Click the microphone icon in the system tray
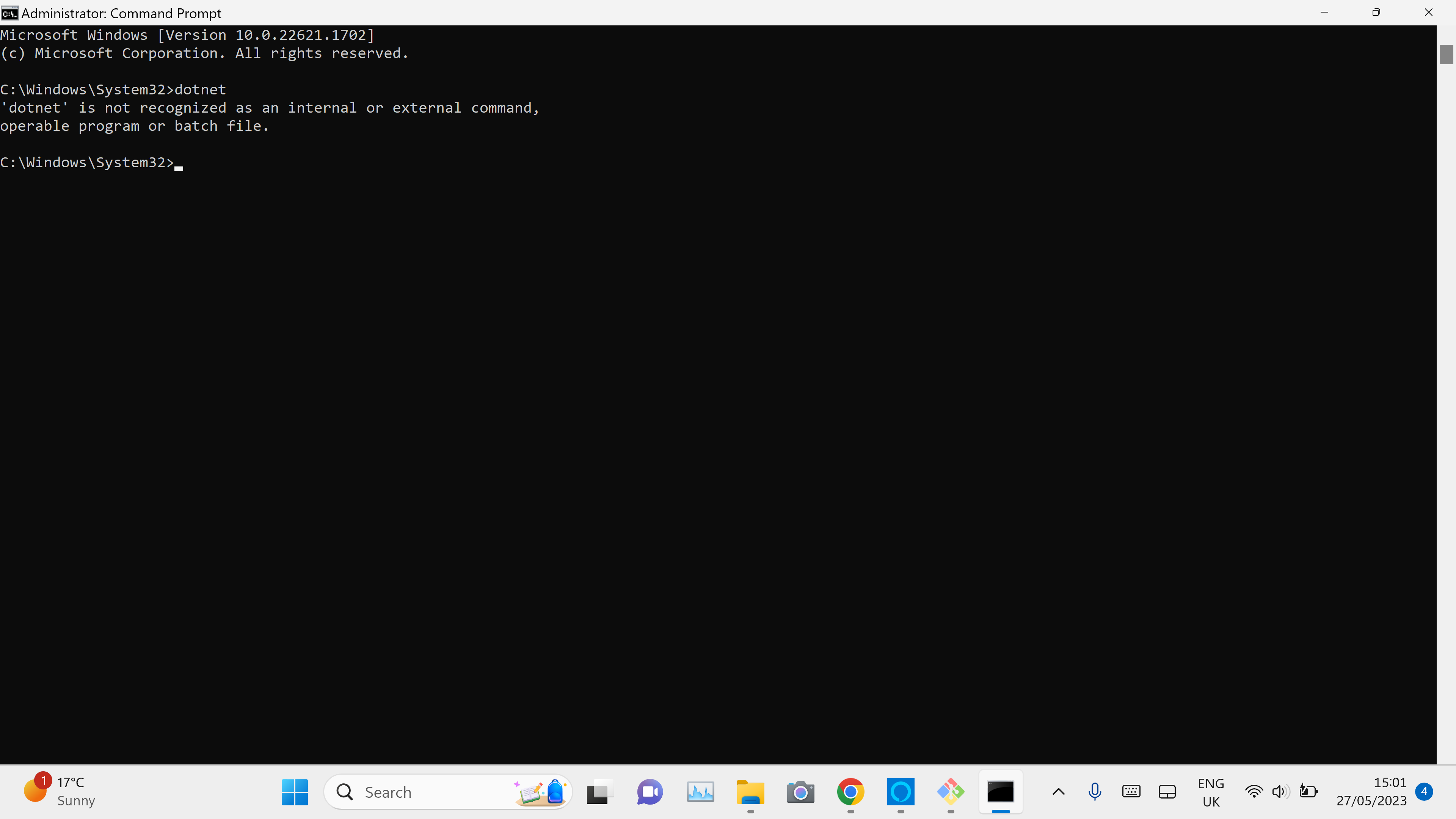1456x819 pixels. tap(1095, 791)
